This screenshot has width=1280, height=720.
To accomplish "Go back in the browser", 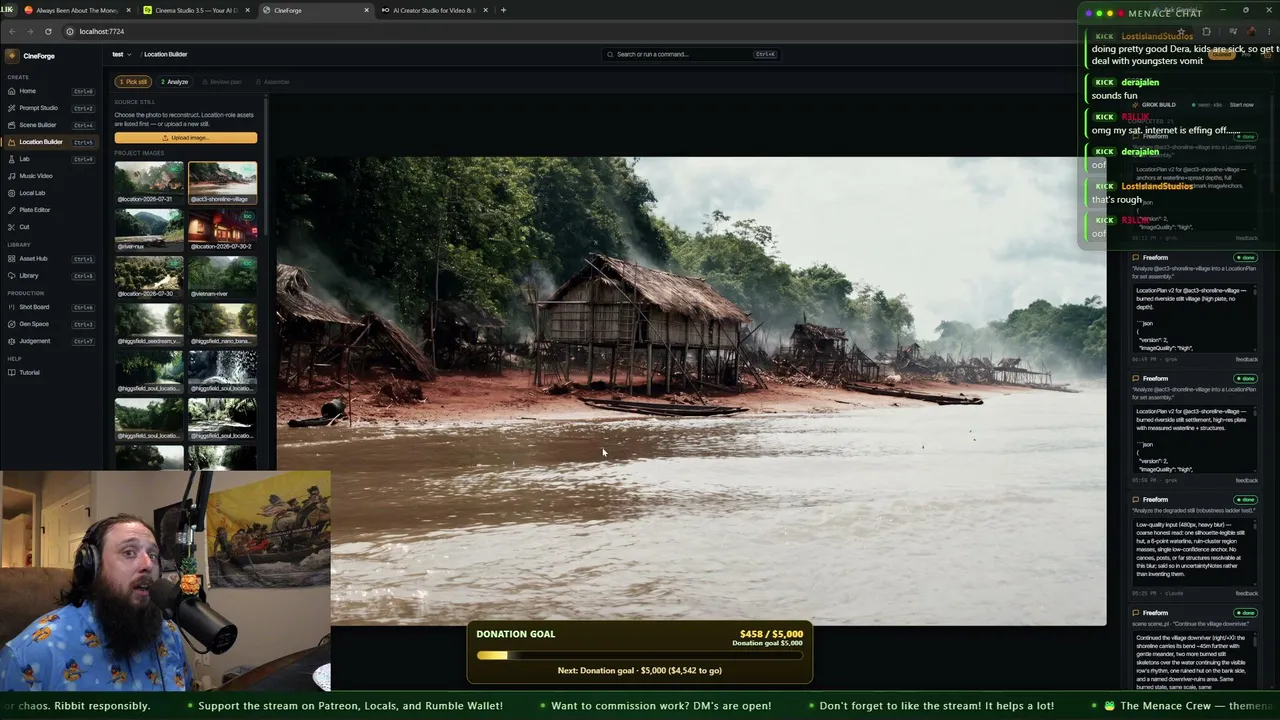I will click(12, 31).
